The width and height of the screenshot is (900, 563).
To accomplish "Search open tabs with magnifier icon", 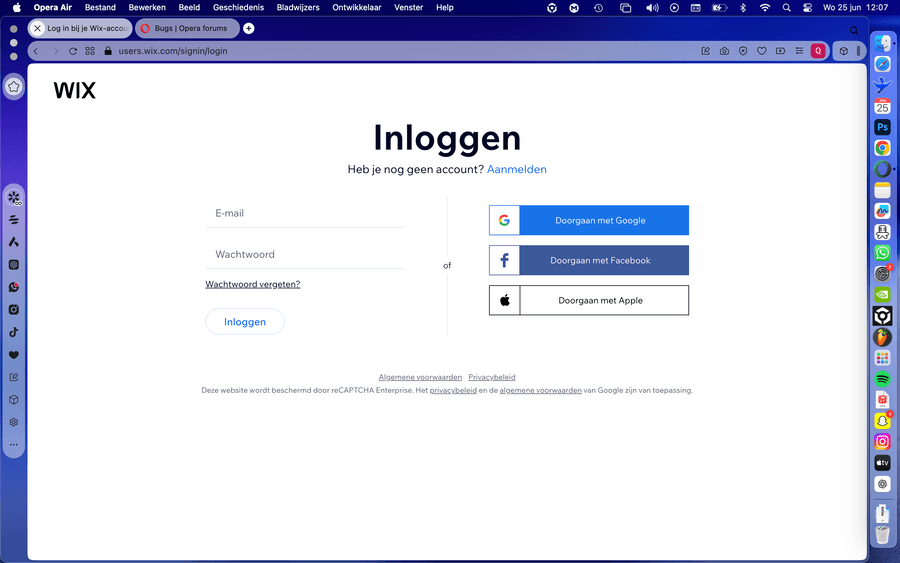I will point(854,30).
